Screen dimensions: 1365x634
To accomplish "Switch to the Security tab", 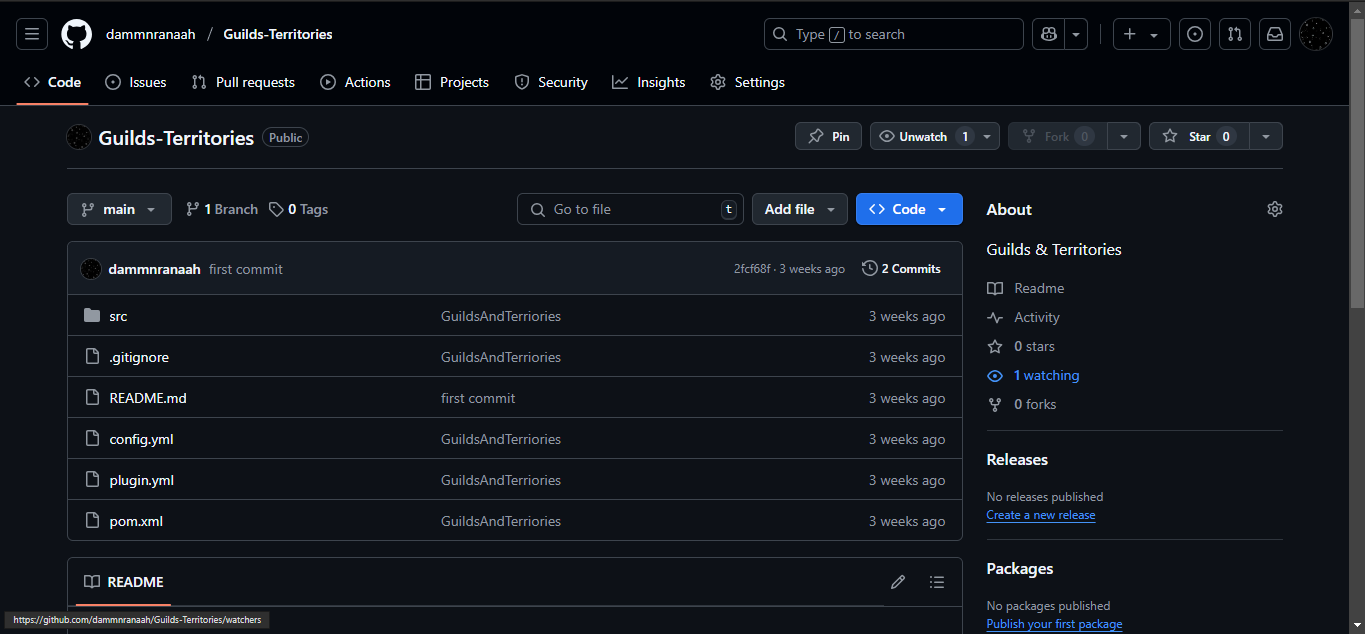I will [x=551, y=82].
